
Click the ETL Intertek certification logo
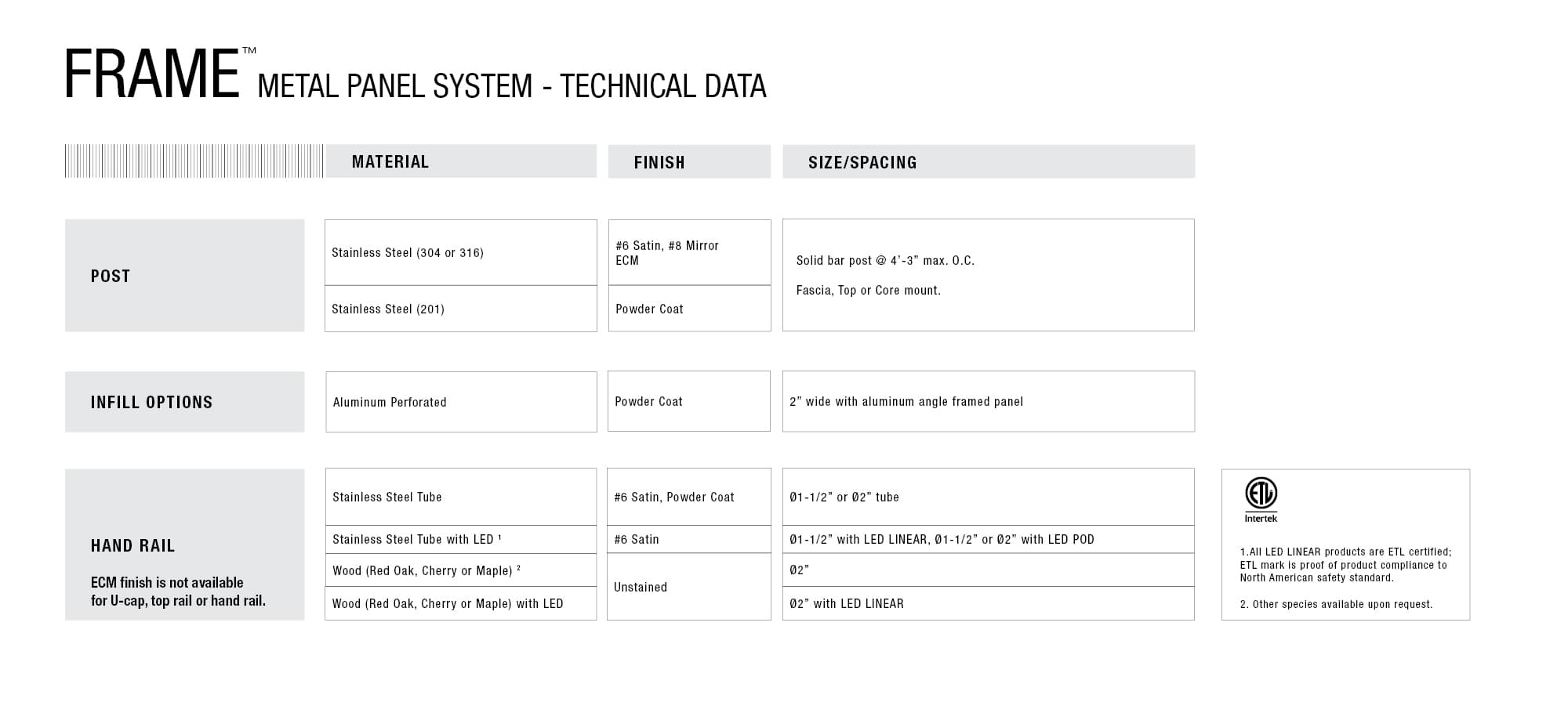1261,499
